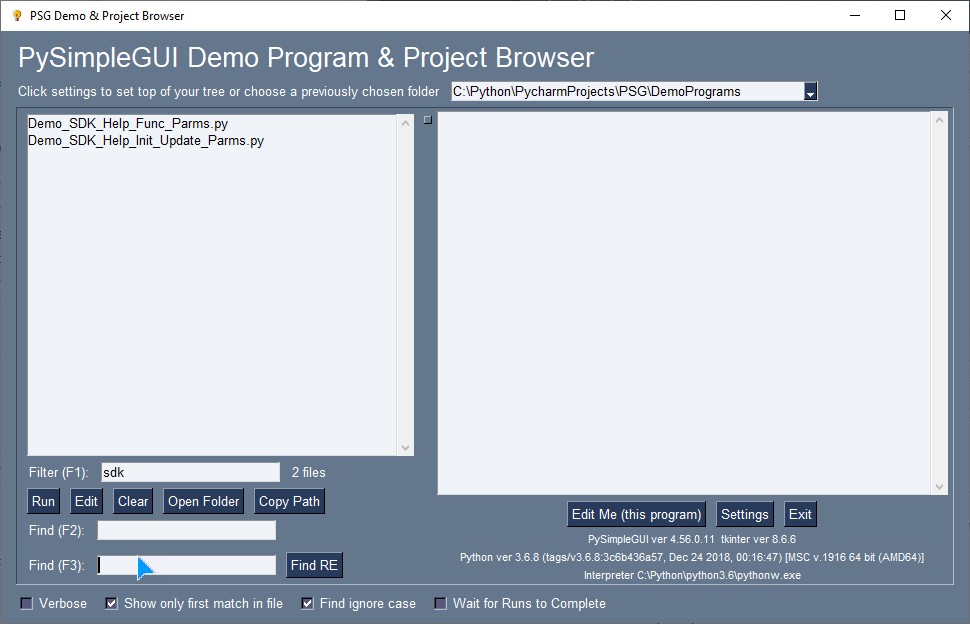Click Open Folder button

tap(204, 502)
